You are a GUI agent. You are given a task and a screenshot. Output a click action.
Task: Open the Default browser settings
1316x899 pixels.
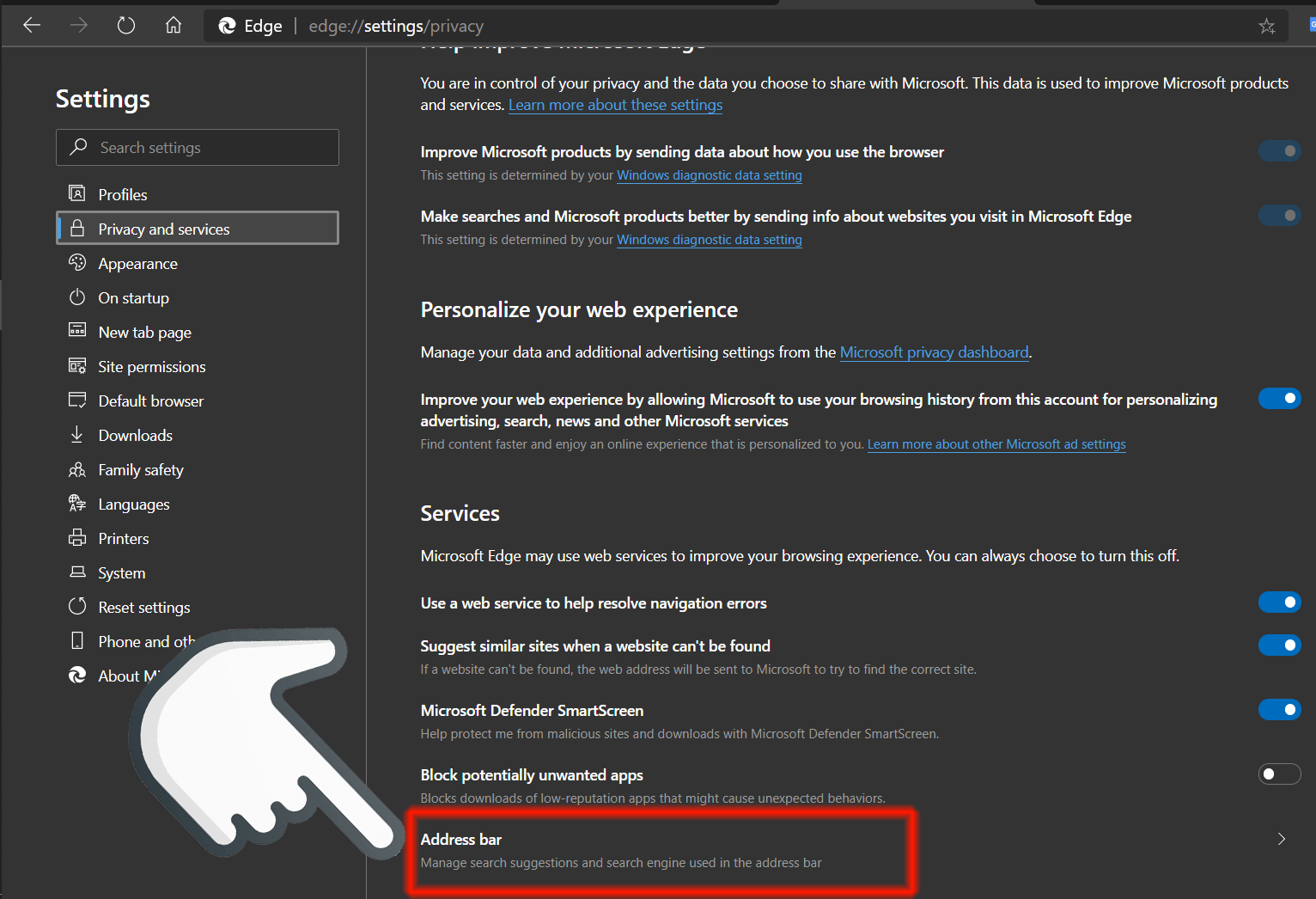[x=198, y=401]
